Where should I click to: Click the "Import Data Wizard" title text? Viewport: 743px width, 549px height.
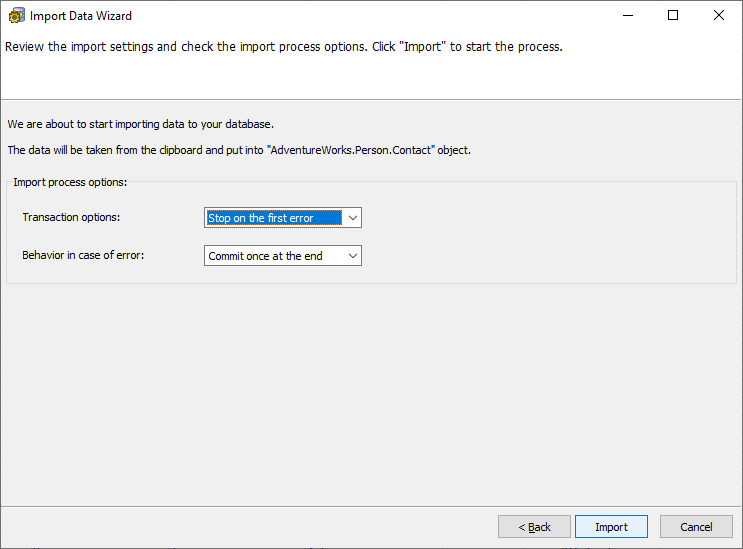click(x=81, y=16)
